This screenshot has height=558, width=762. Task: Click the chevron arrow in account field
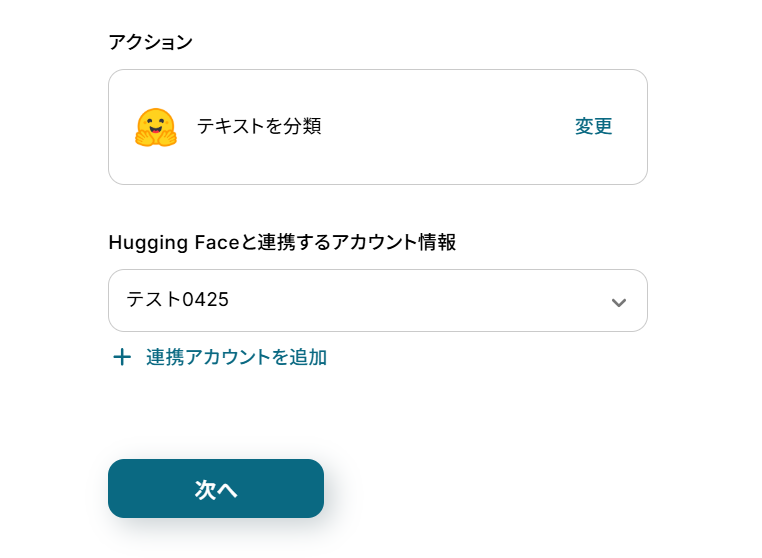618,302
